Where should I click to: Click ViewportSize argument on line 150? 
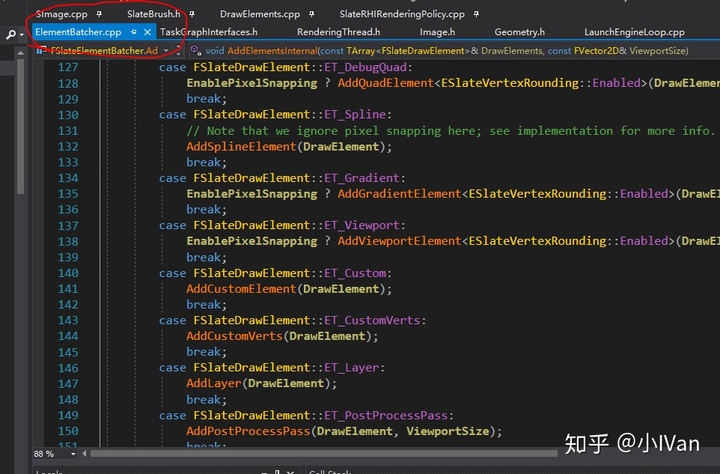pos(448,431)
